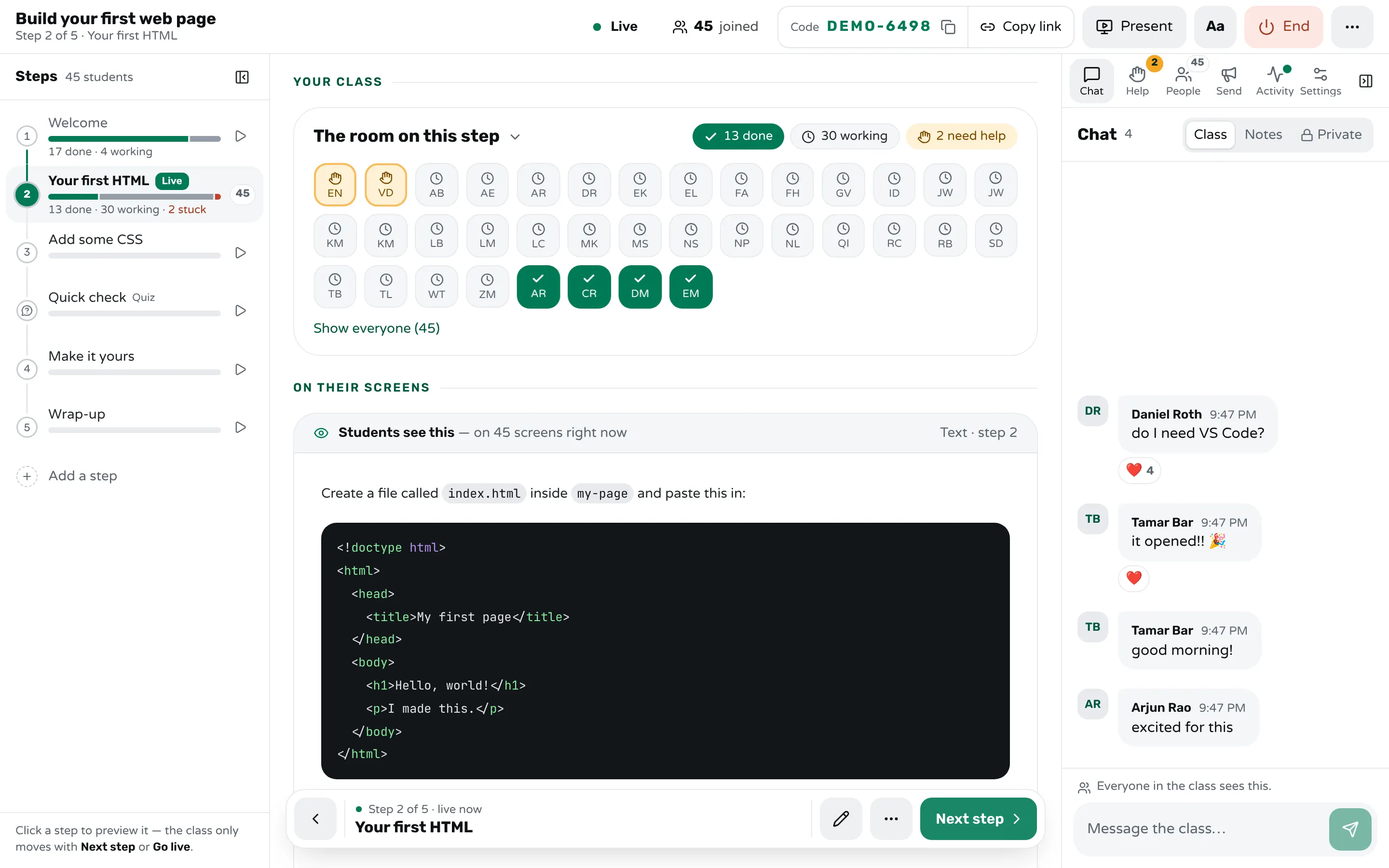This screenshot has height=868, width=1389.
Task: Preview the Wrap-up step
Action: coord(241,427)
